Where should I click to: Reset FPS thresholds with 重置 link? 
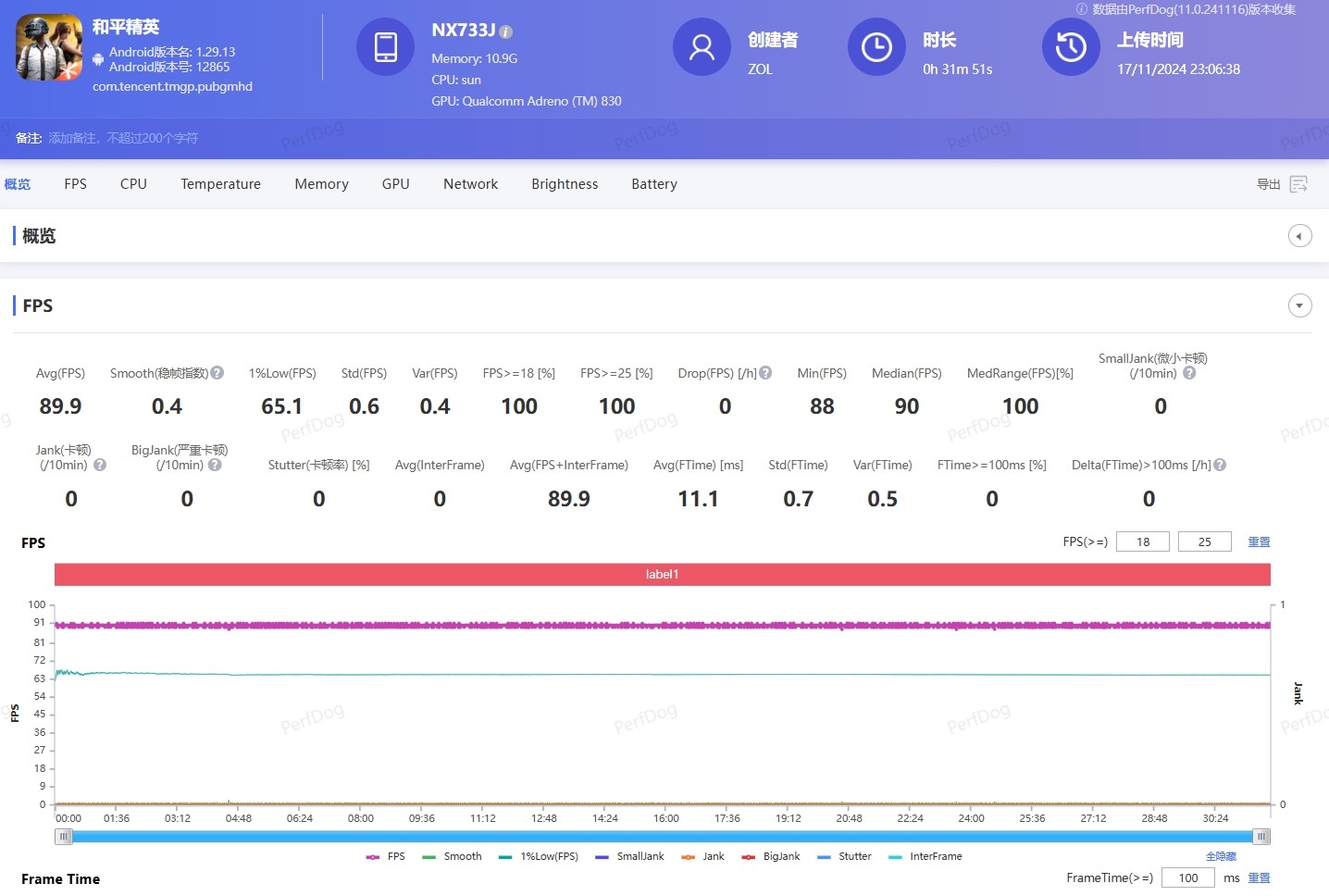[x=1259, y=541]
